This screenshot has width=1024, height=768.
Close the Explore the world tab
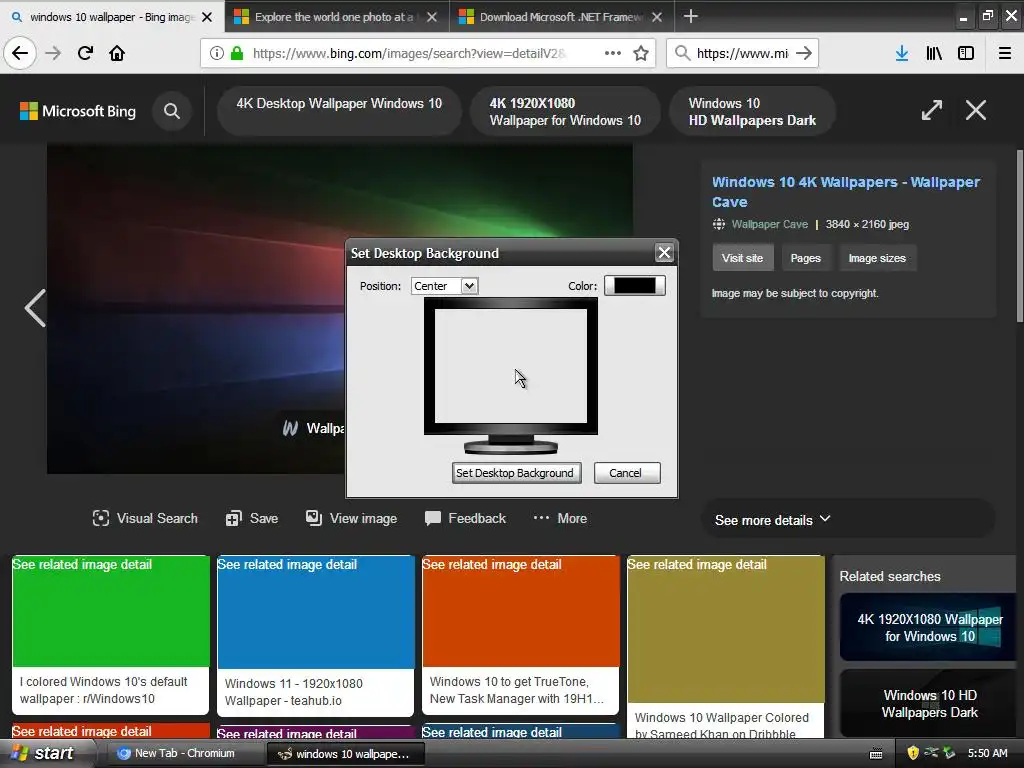432,17
